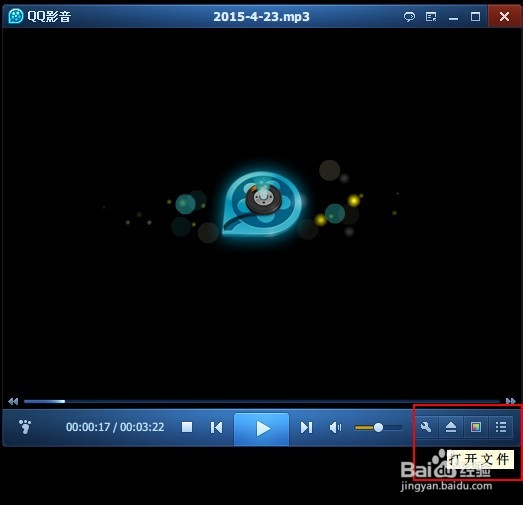Click the rewind double-arrow icon

(x=13, y=401)
